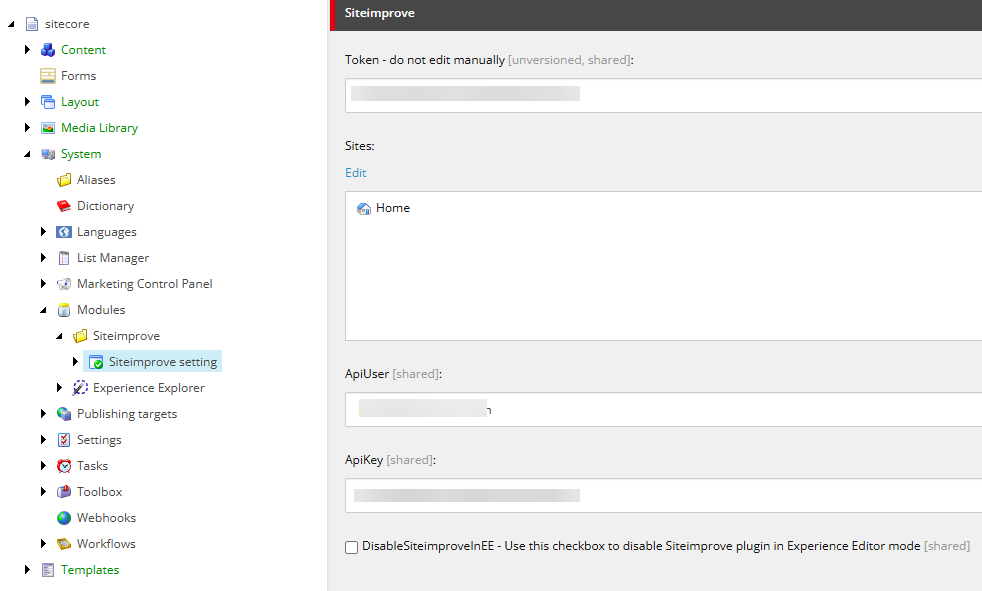
Task: Collapse the Modules node
Action: (43, 310)
